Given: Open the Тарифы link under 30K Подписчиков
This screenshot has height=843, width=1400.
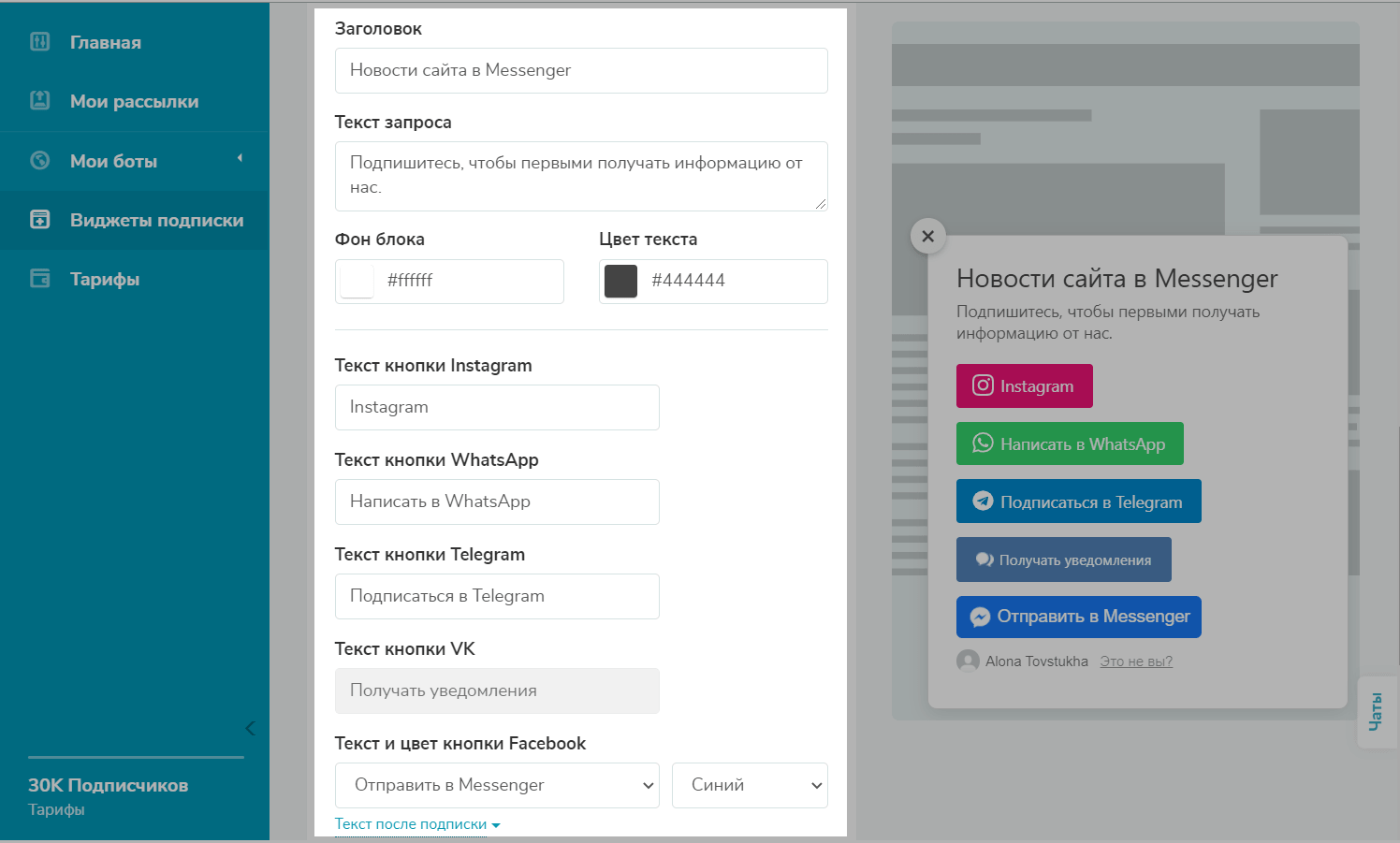Looking at the screenshot, I should click(56, 809).
